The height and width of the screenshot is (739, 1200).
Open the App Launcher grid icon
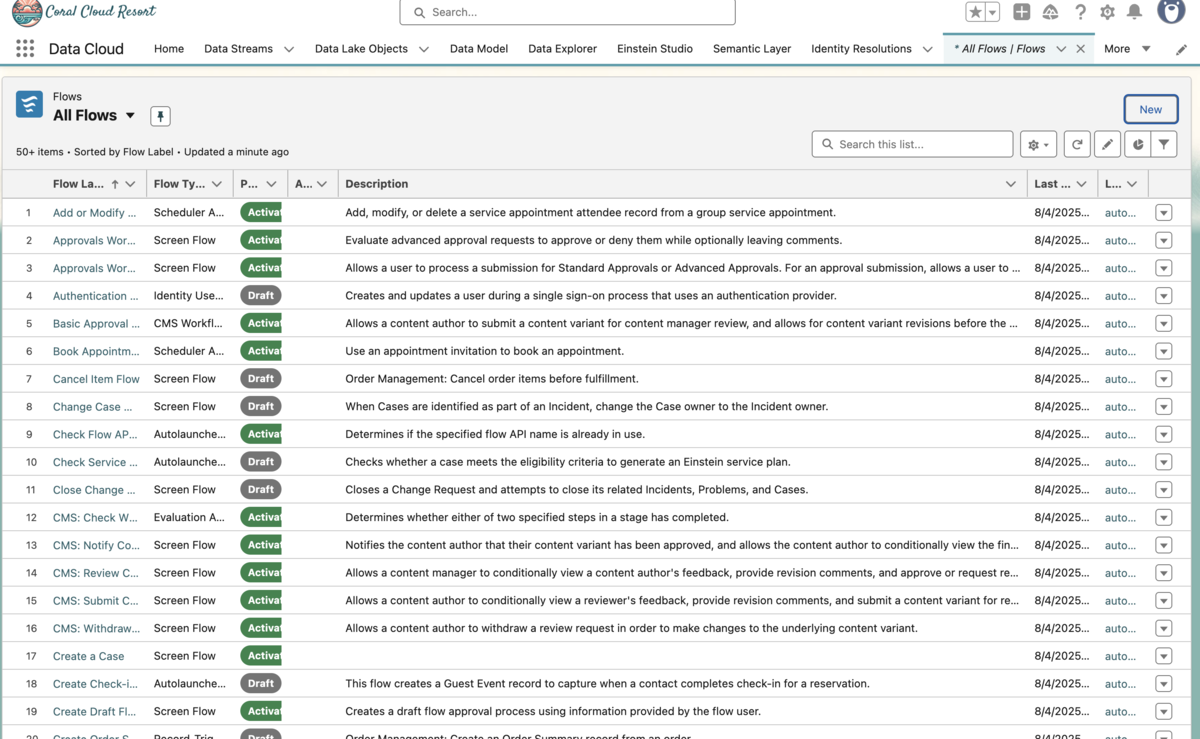(x=25, y=48)
